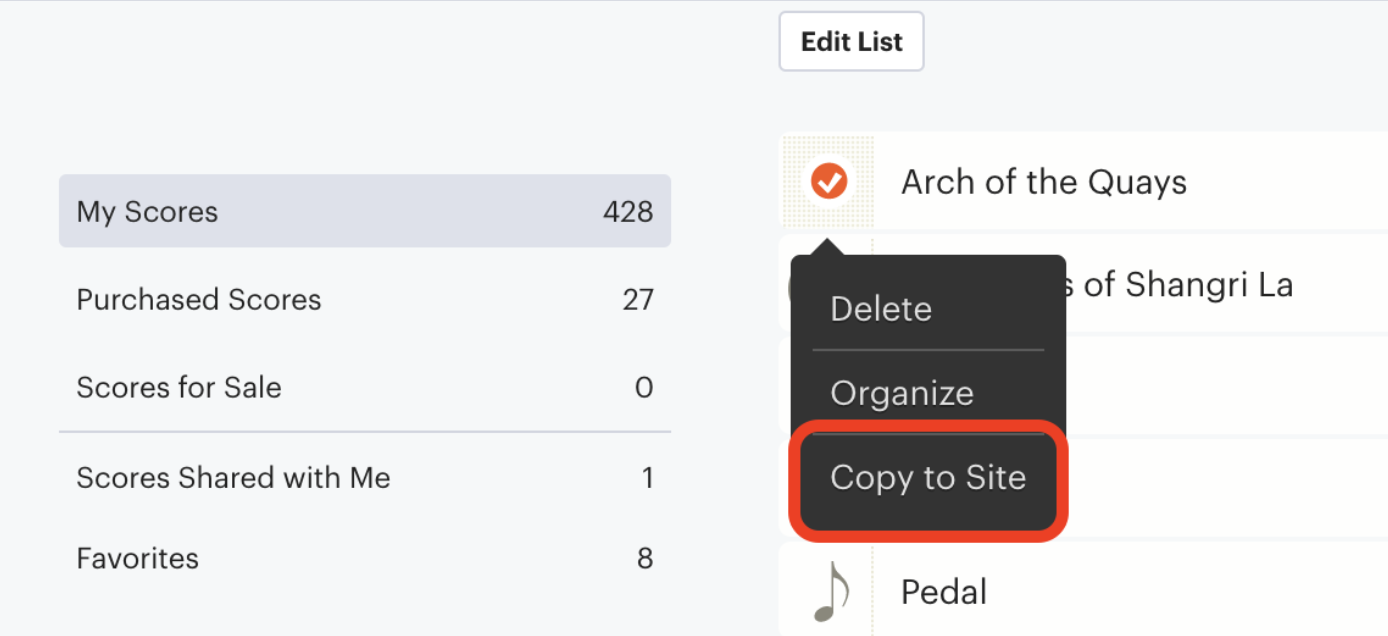Click the 428 count beside My Scores
The width and height of the screenshot is (1388, 636).
point(628,212)
